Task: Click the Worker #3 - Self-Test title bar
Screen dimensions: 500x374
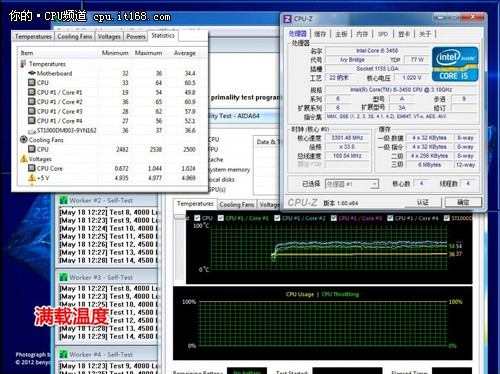Action: (107, 277)
